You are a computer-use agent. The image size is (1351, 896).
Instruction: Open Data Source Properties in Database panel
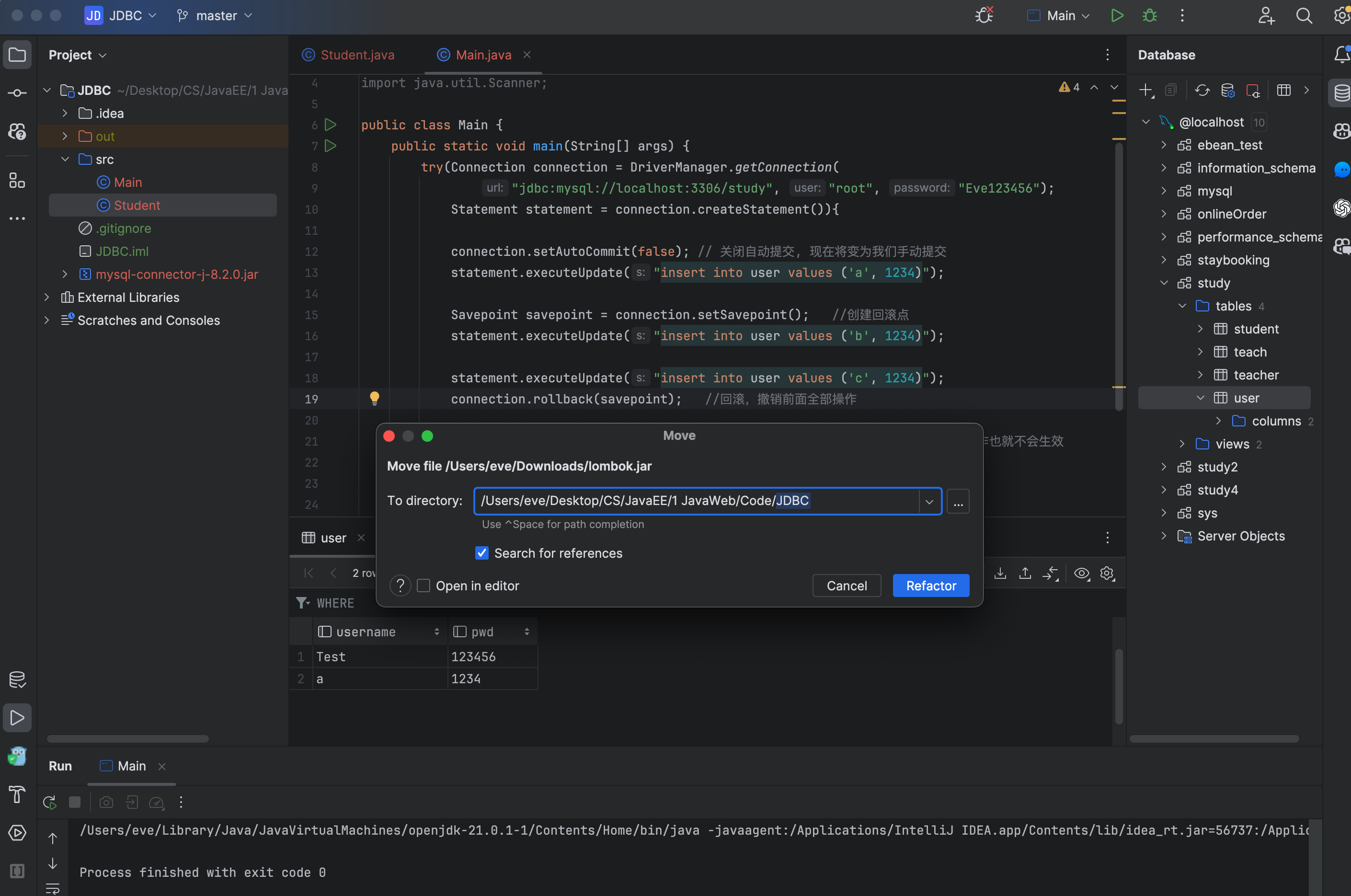pos(1227,90)
